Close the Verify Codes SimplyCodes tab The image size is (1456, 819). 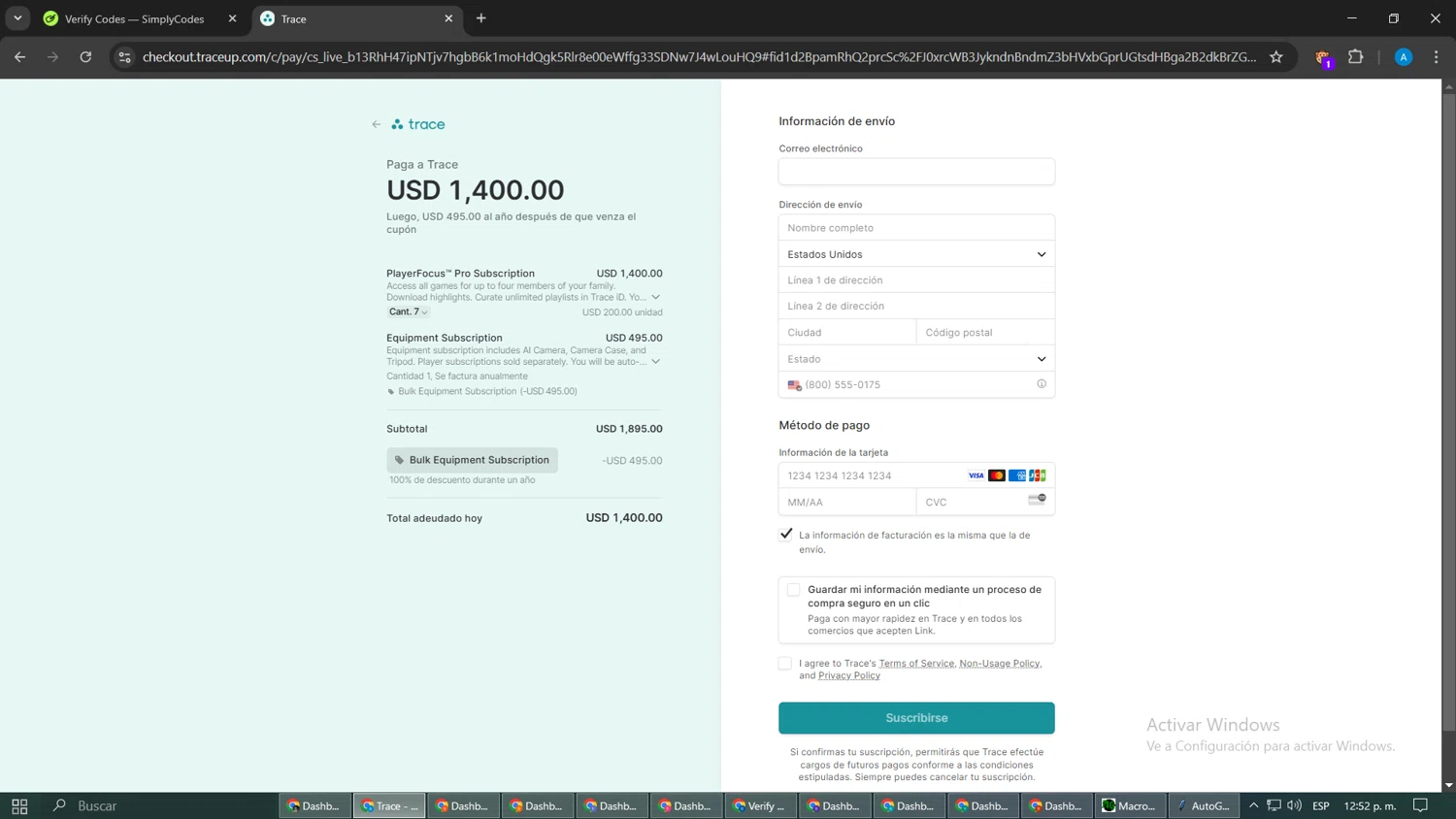point(232,18)
